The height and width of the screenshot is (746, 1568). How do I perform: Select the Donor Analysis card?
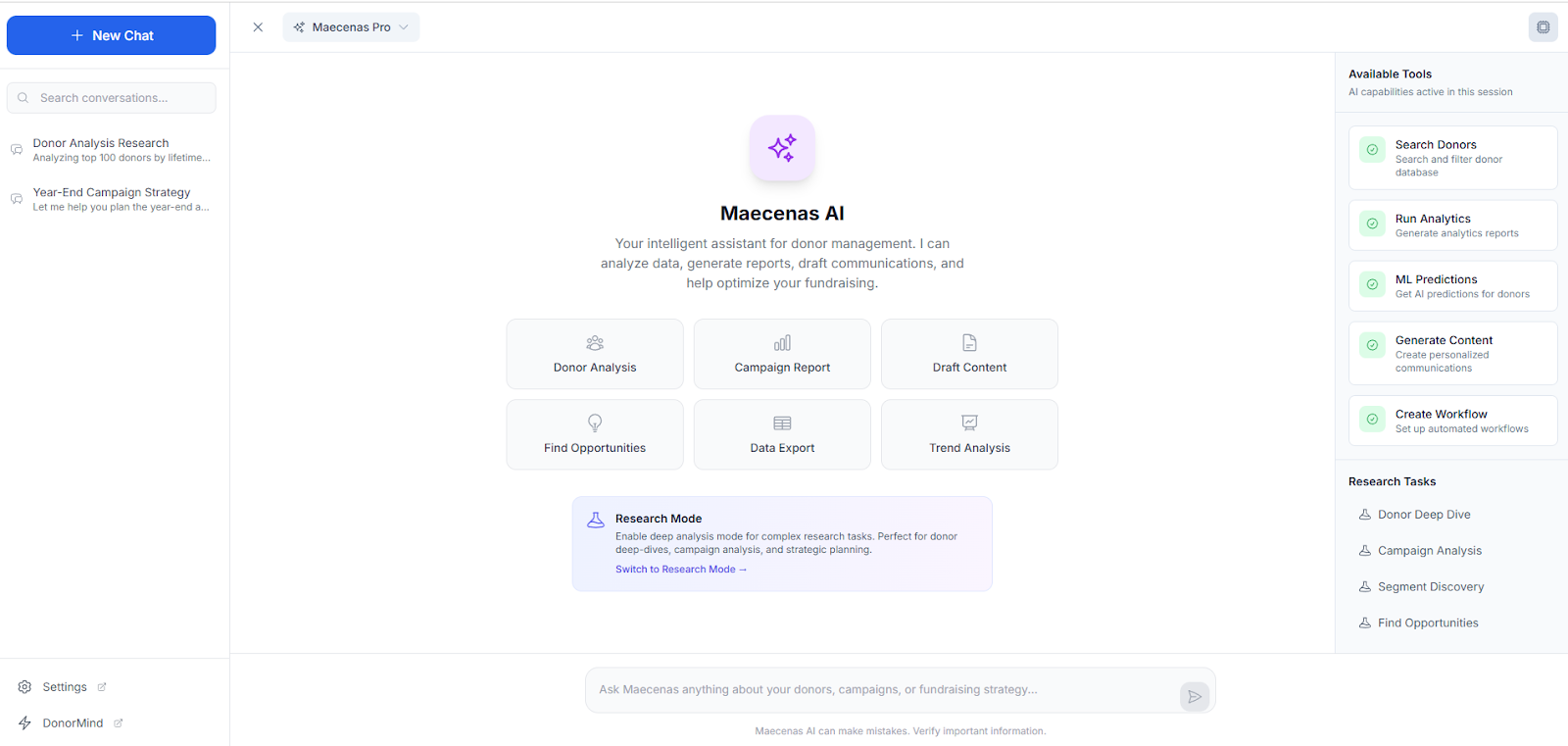pos(595,354)
